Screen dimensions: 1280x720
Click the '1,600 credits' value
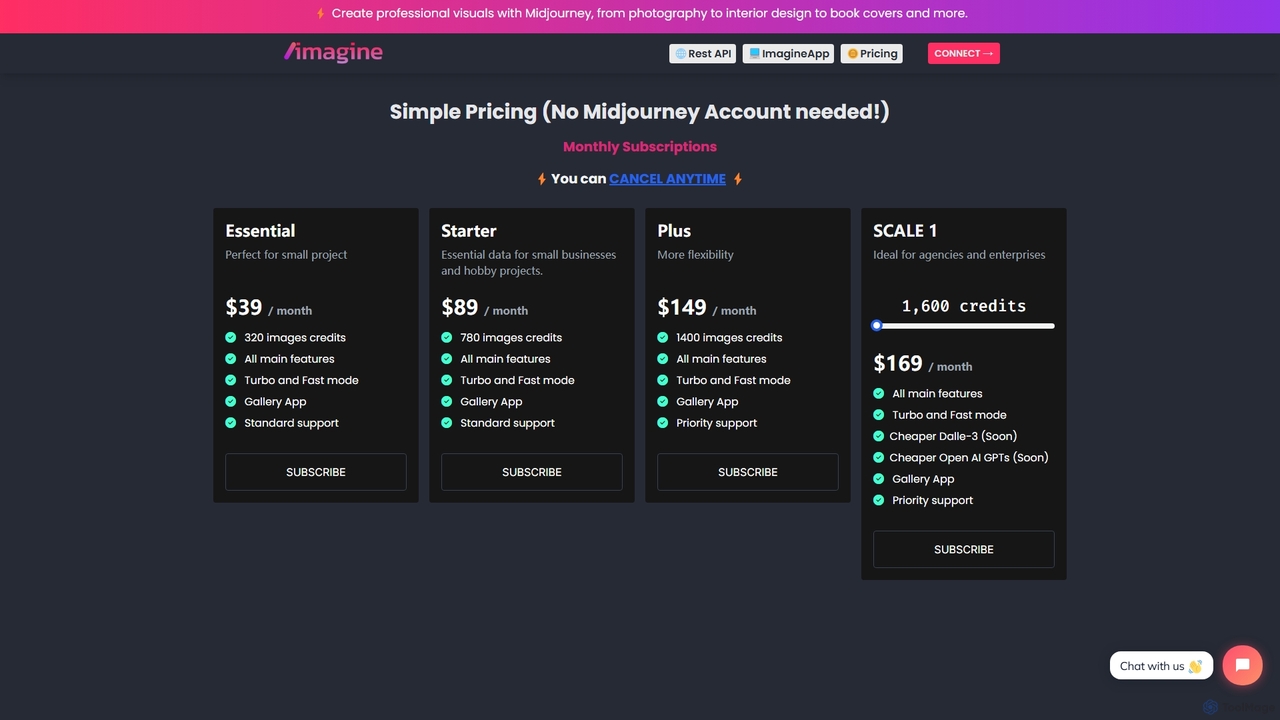[x=964, y=306]
